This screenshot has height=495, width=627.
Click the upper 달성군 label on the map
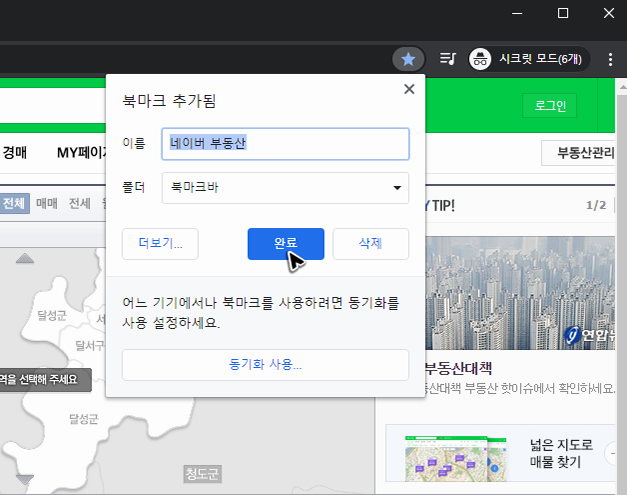point(52,315)
